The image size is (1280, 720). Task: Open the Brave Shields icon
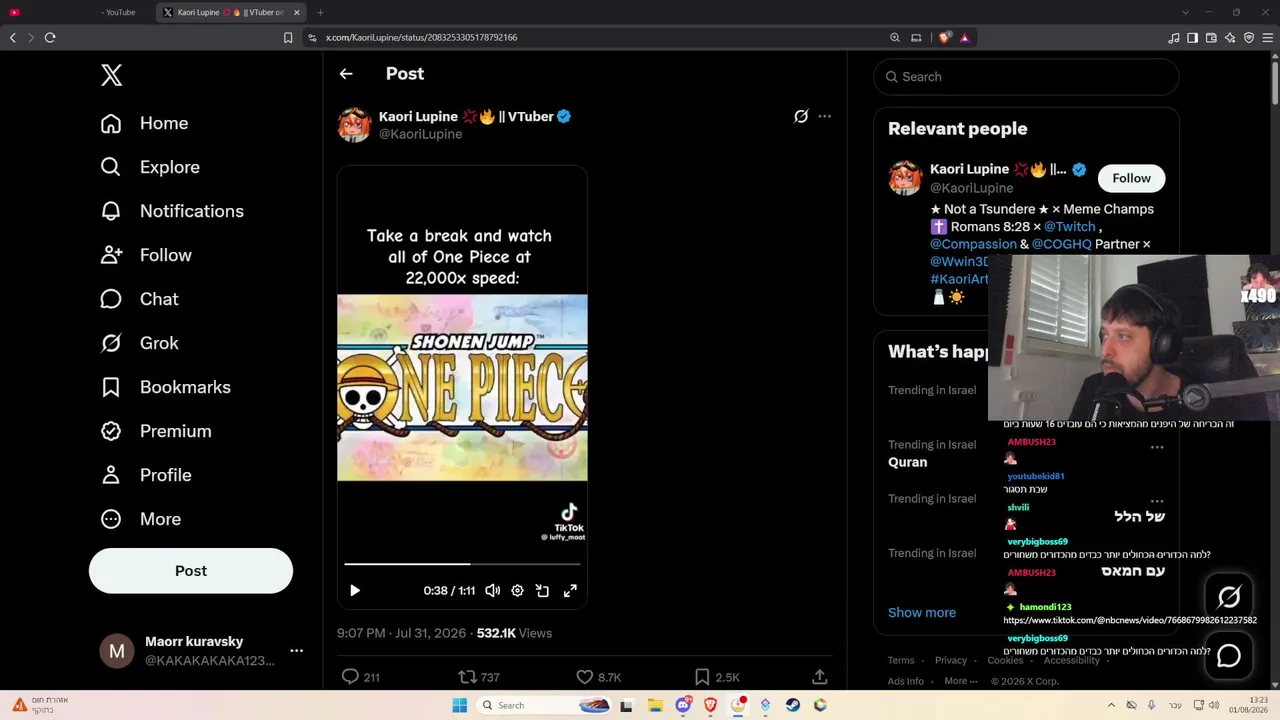945,38
